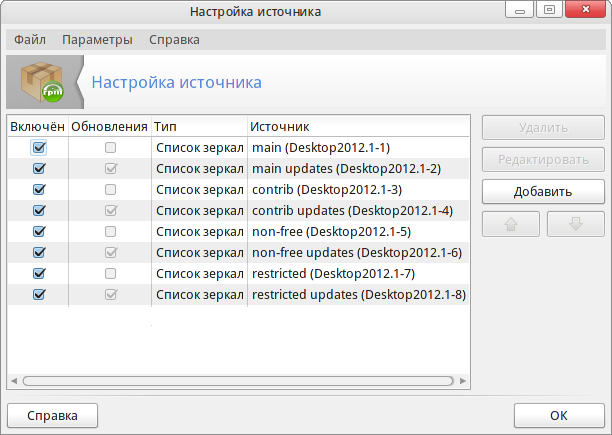The height and width of the screenshot is (435, 612).
Task: Click the OK button
Action: [559, 415]
